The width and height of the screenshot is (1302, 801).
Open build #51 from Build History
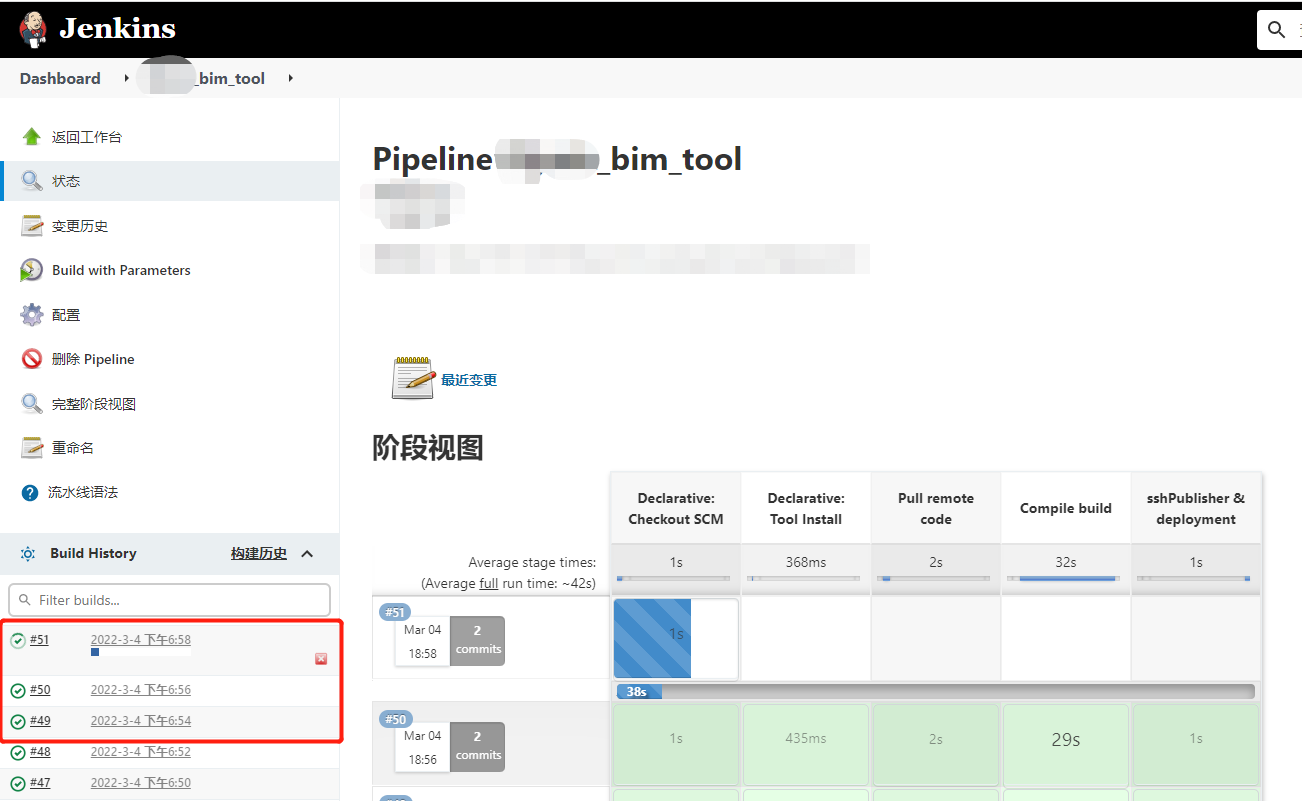pos(40,640)
